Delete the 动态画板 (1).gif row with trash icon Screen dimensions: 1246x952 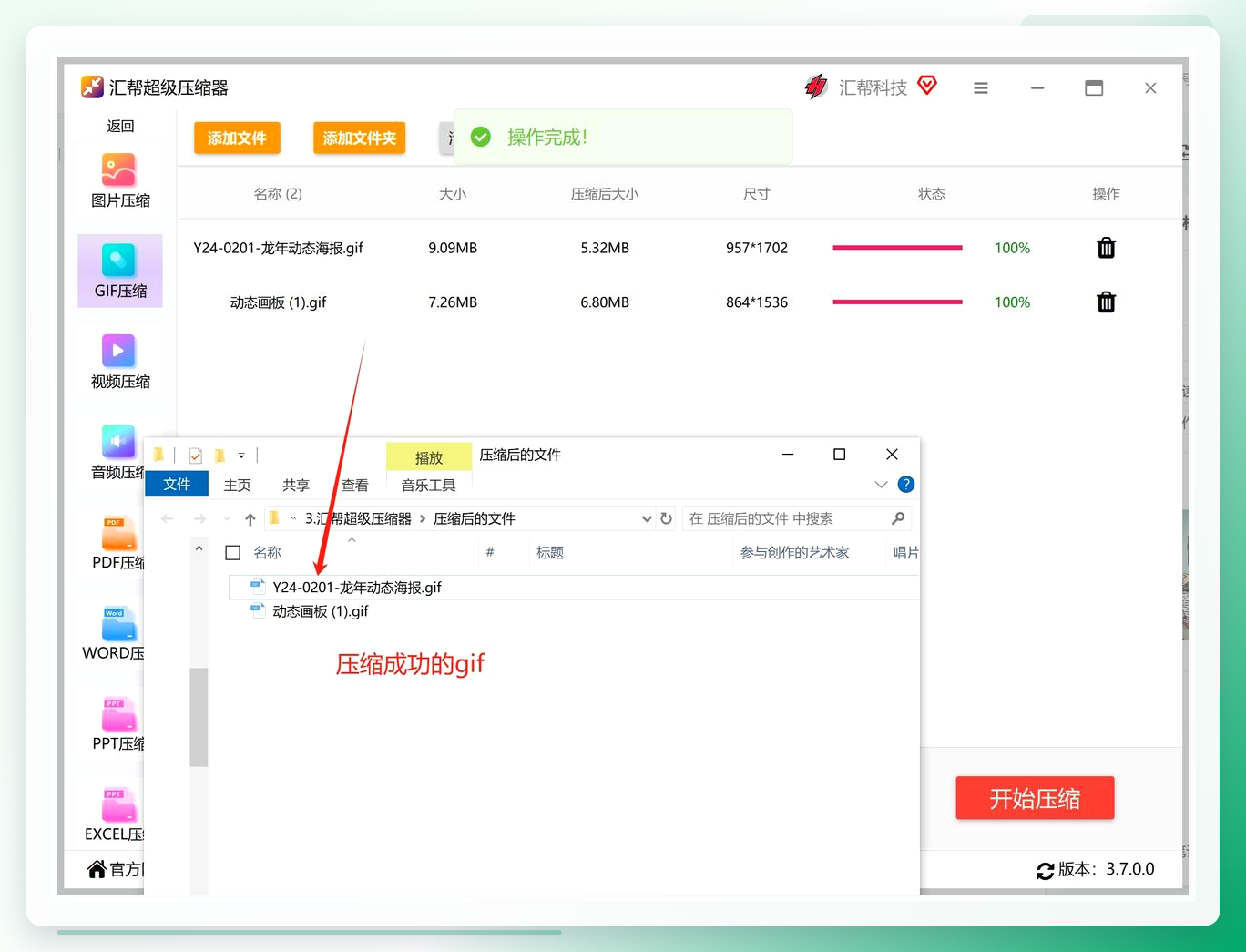tap(1106, 302)
